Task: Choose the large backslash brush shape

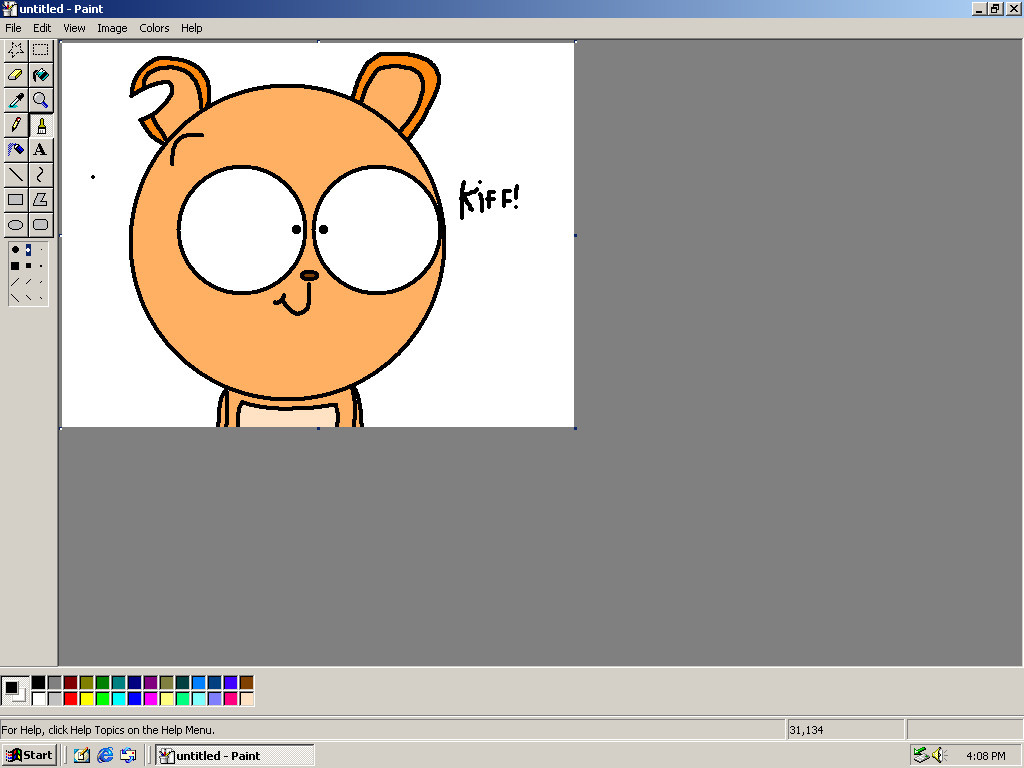Action: (x=15, y=298)
